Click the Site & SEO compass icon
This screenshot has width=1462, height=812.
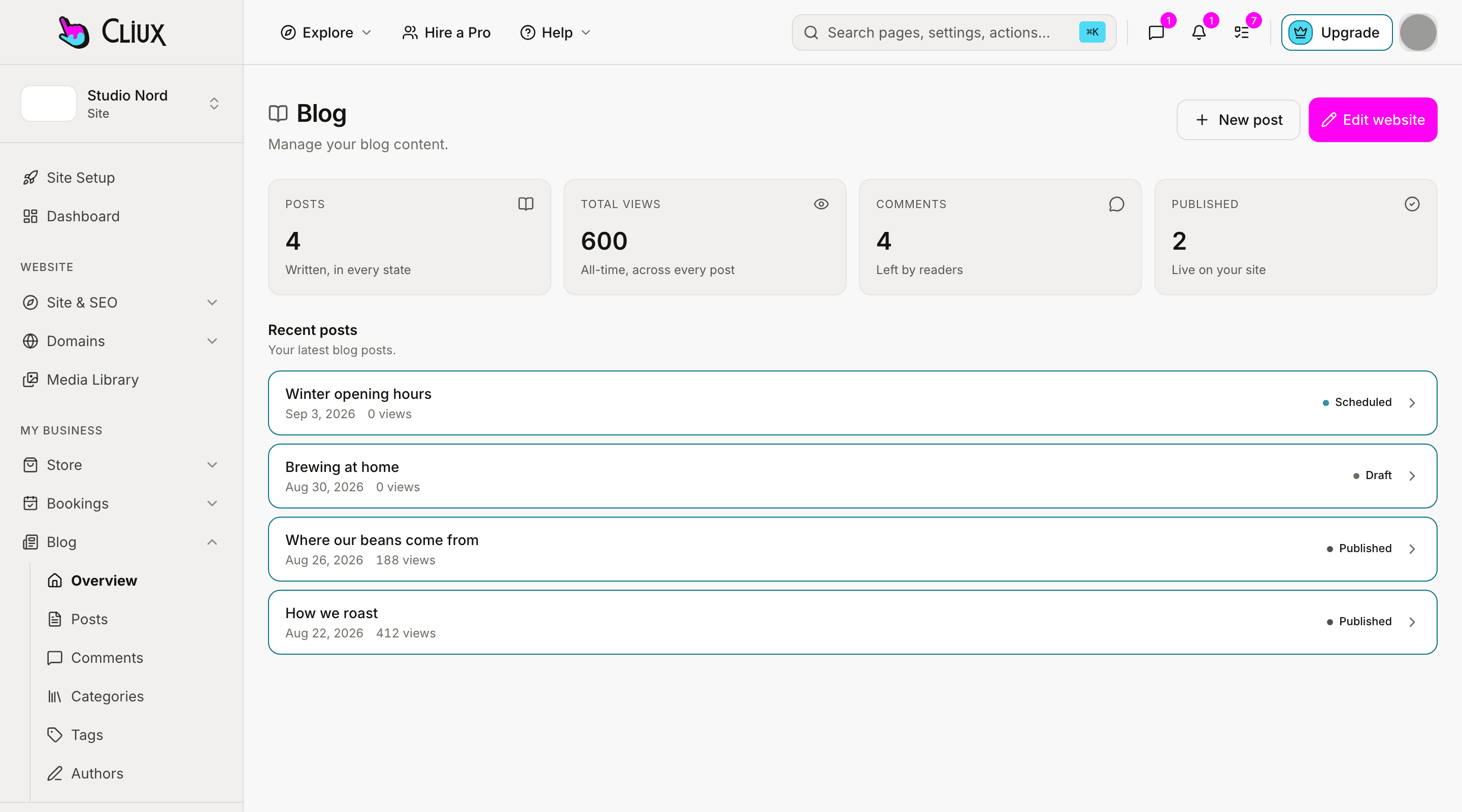point(30,302)
